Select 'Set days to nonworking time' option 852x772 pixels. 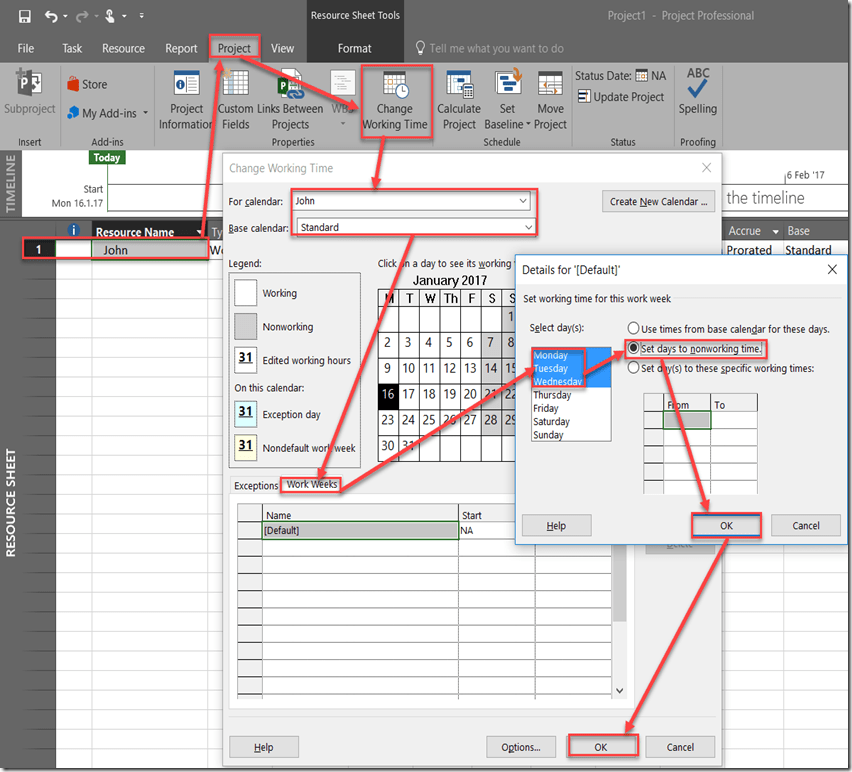[634, 349]
